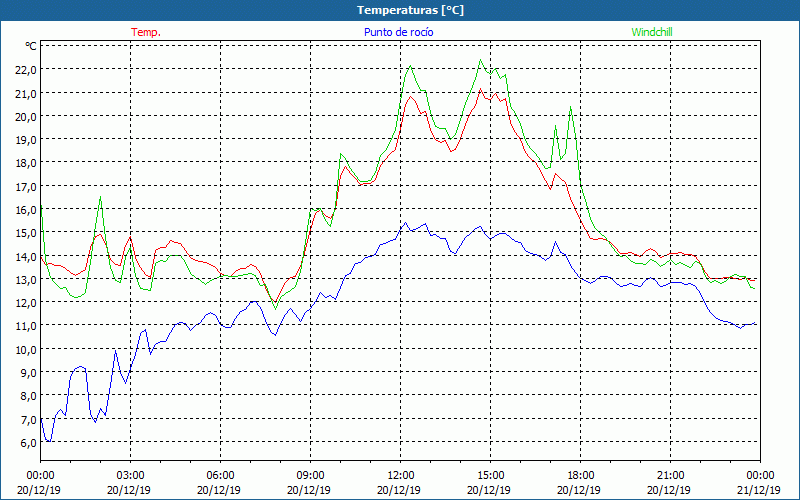Click the '12:00' time axis label
The height and width of the screenshot is (500, 800).
coord(400,476)
